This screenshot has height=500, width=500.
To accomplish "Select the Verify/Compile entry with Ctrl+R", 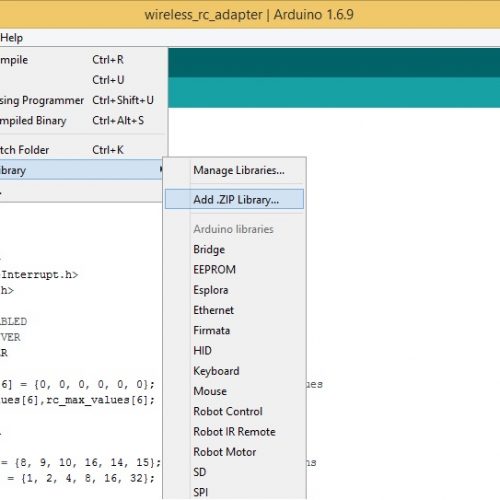I will pyautogui.click(x=83, y=60).
